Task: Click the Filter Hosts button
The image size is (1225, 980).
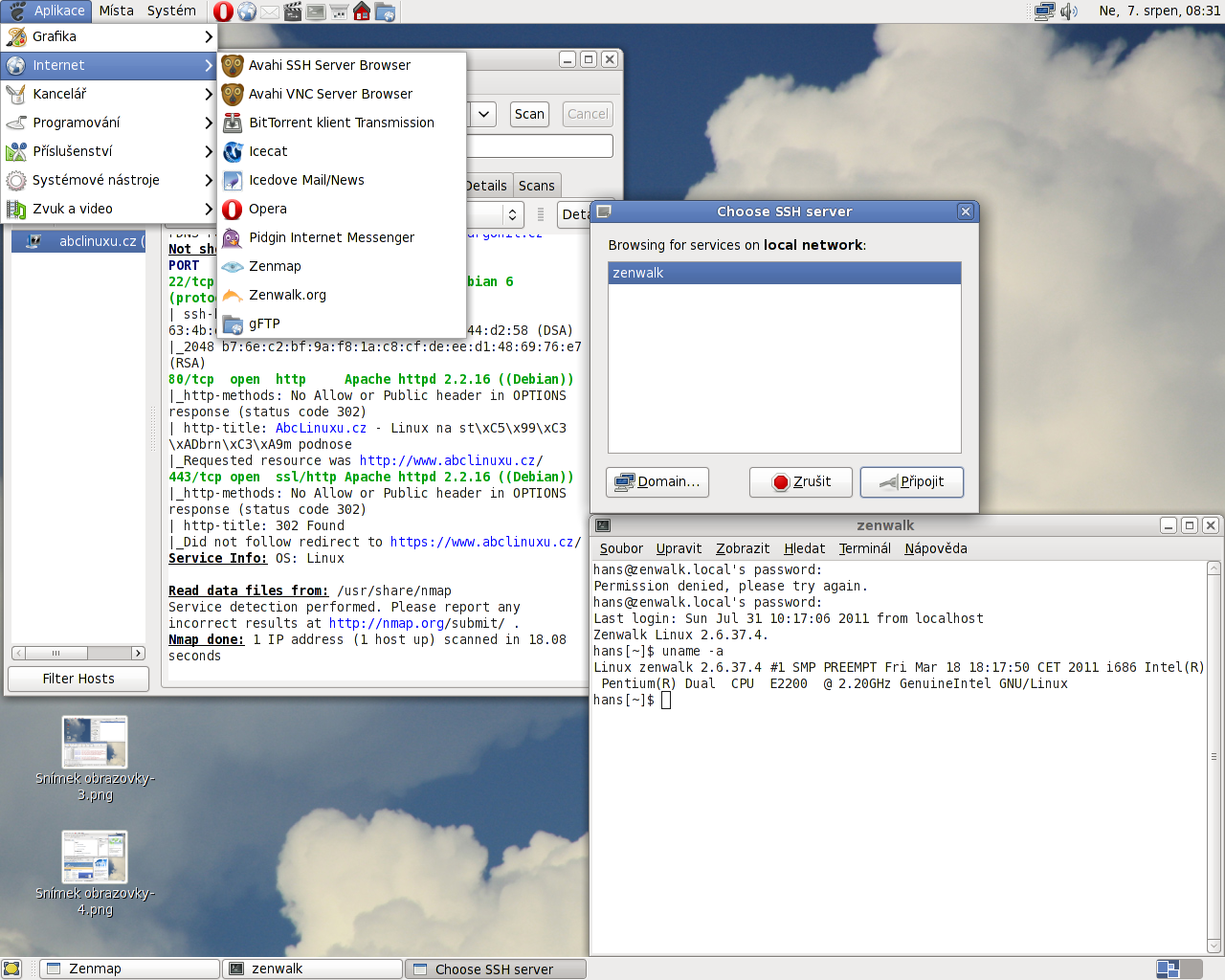Action: pyautogui.click(x=78, y=679)
